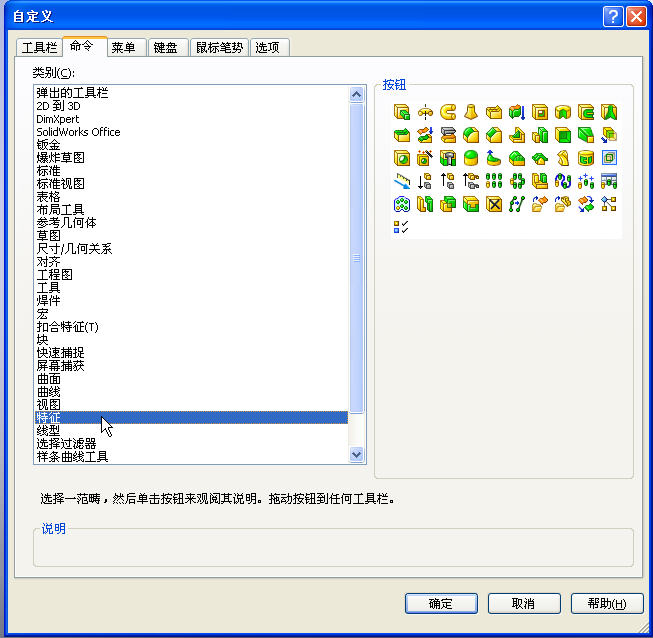Cancel changes with the 取消 button

coord(524,603)
